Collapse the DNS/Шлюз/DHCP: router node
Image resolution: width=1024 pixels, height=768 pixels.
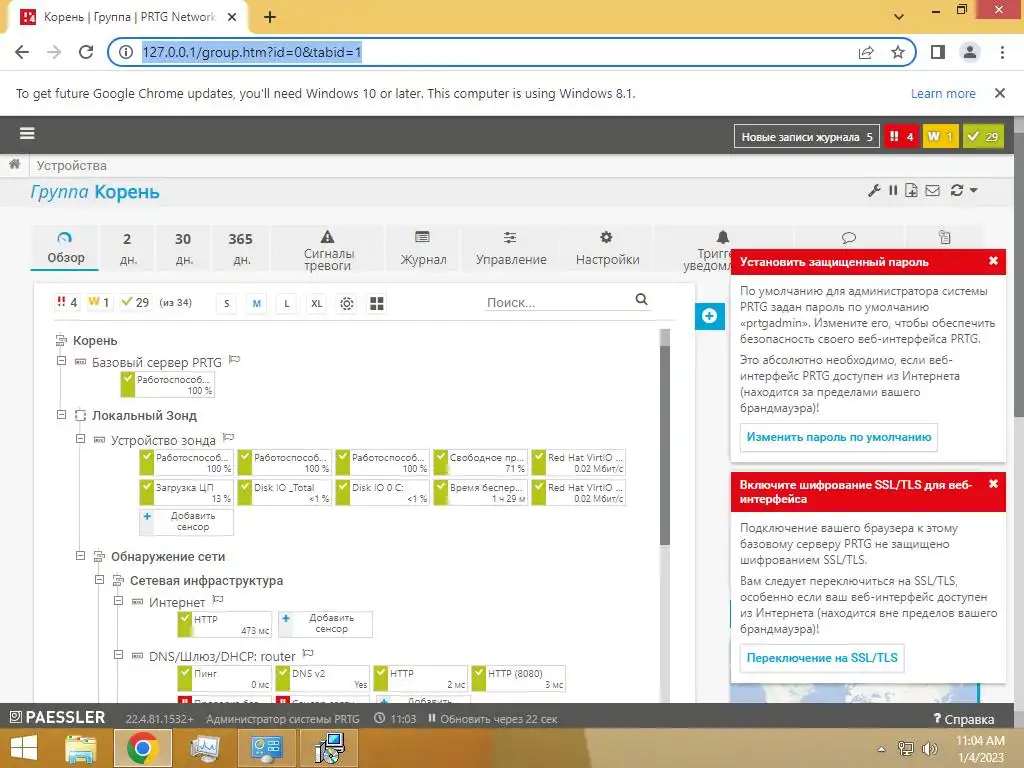point(118,654)
